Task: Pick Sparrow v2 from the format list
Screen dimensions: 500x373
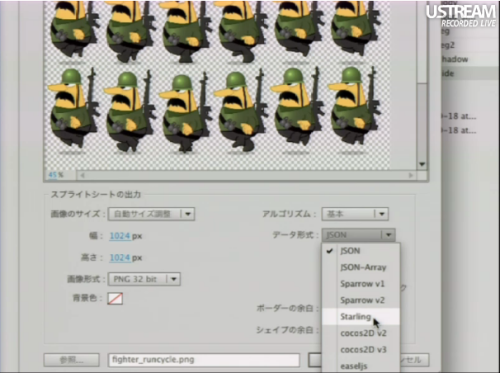Action: click(x=361, y=300)
